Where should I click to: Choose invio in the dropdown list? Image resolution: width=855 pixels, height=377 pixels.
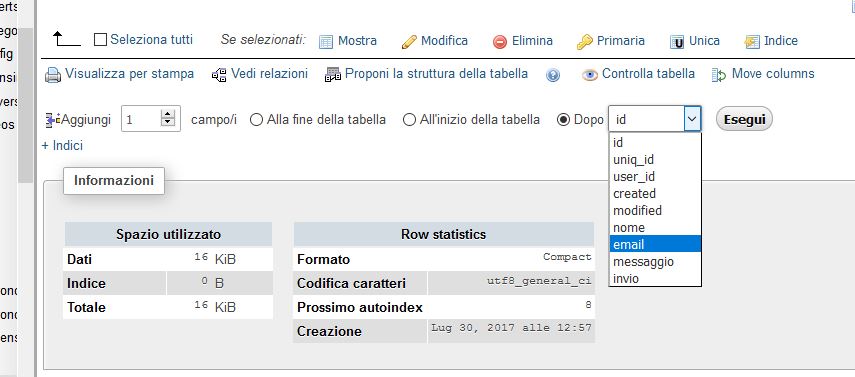click(655, 279)
